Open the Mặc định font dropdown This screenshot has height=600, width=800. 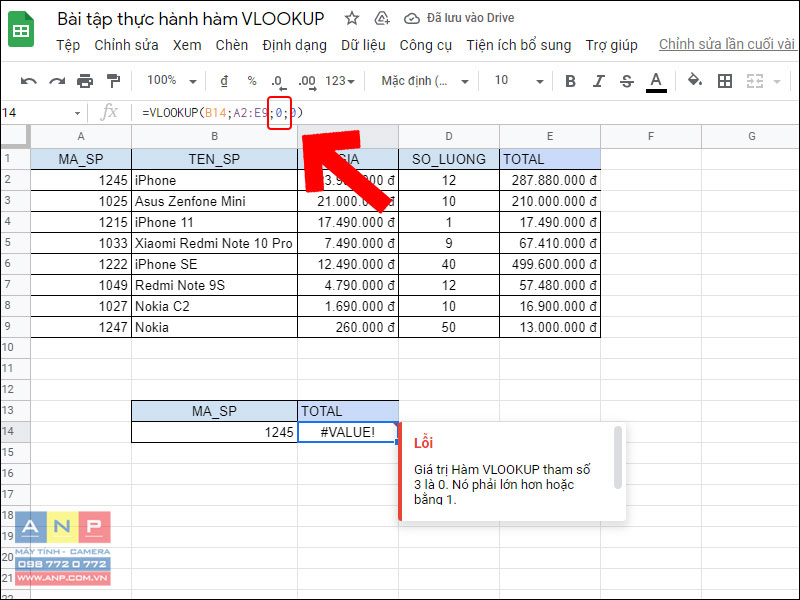pos(425,81)
